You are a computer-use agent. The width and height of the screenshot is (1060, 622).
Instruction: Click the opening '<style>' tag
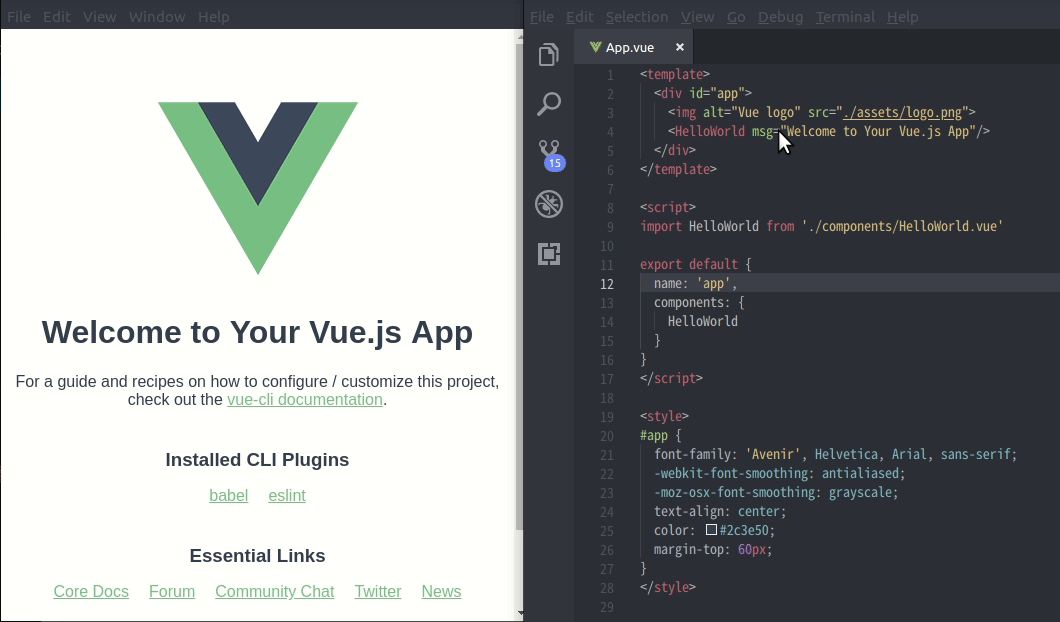click(665, 416)
